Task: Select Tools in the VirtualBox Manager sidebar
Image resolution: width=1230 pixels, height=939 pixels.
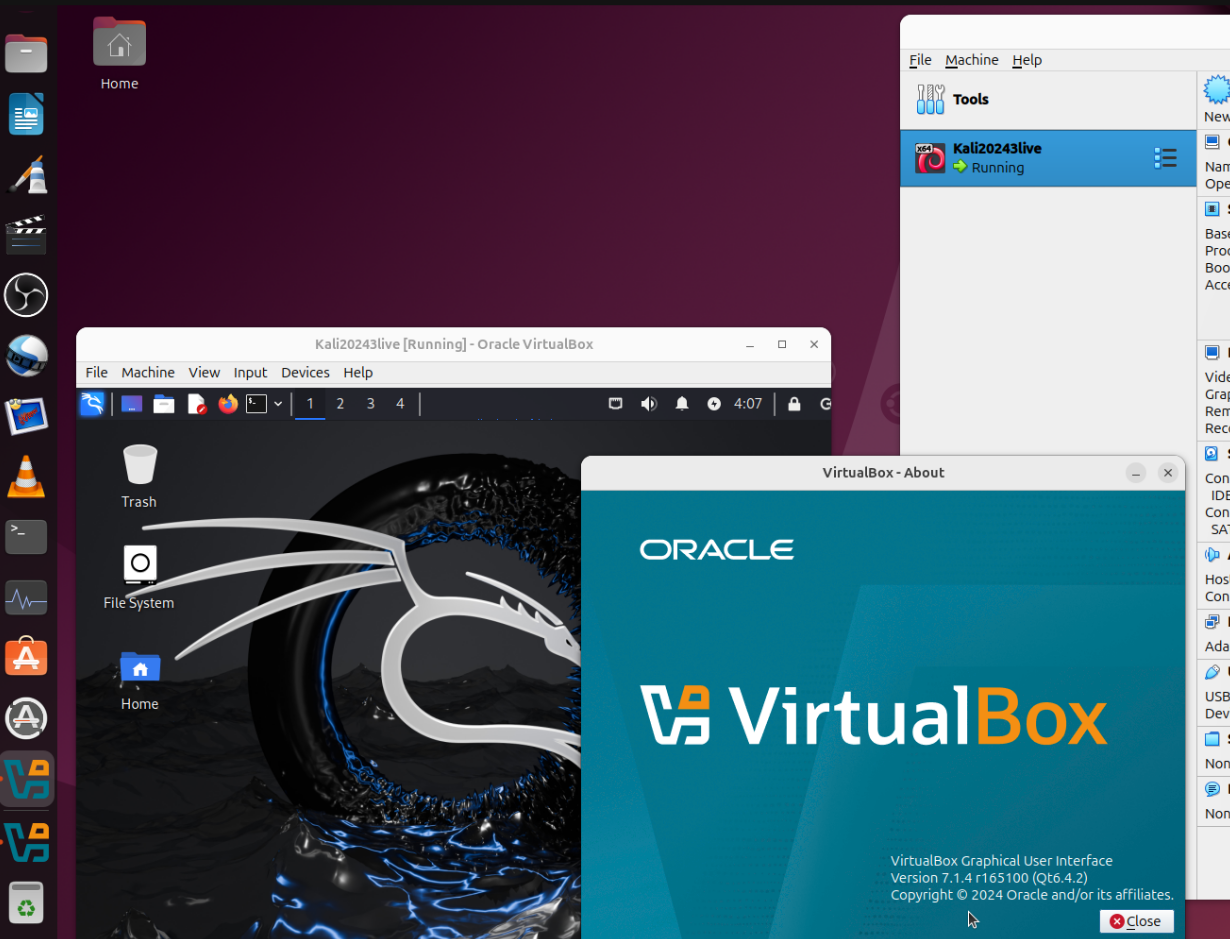Action: (970, 99)
